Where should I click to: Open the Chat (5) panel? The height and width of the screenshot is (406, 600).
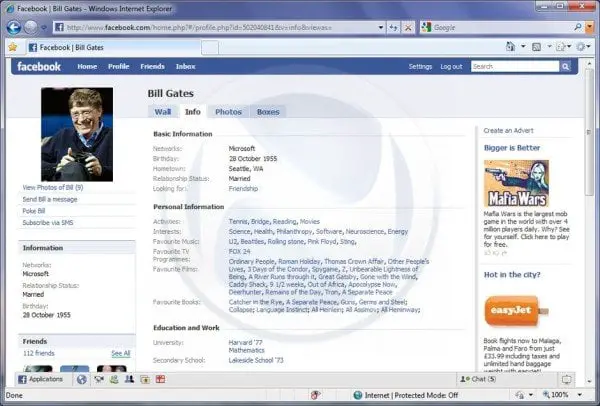(478, 379)
